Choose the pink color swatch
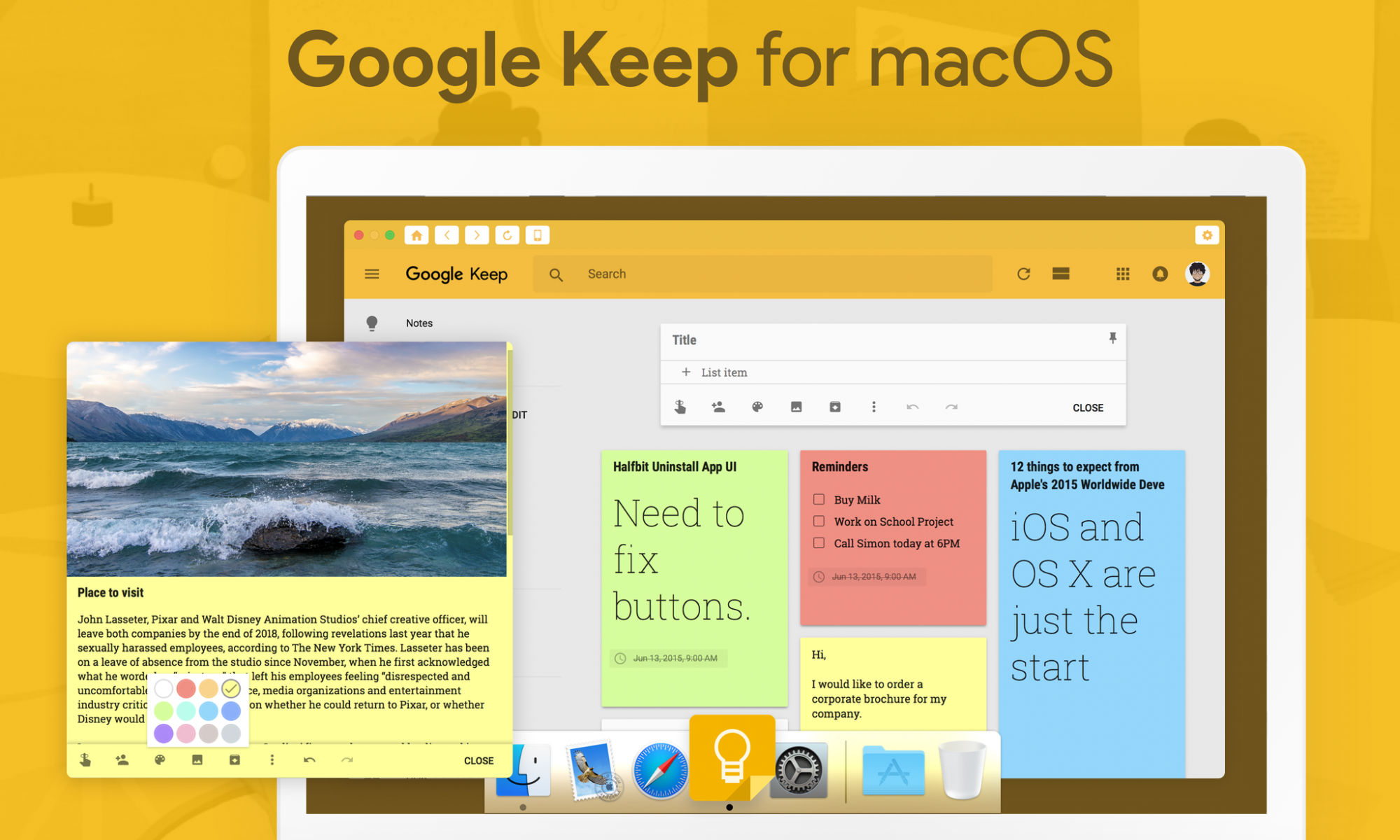 pyautogui.click(x=186, y=734)
